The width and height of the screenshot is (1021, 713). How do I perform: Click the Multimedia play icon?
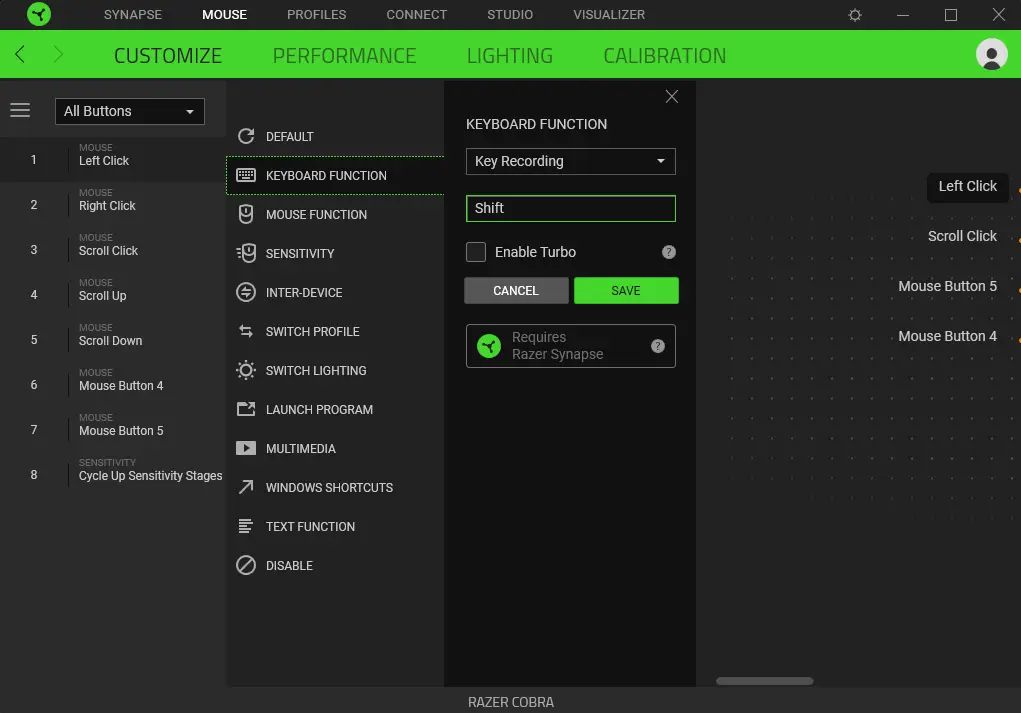(245, 448)
